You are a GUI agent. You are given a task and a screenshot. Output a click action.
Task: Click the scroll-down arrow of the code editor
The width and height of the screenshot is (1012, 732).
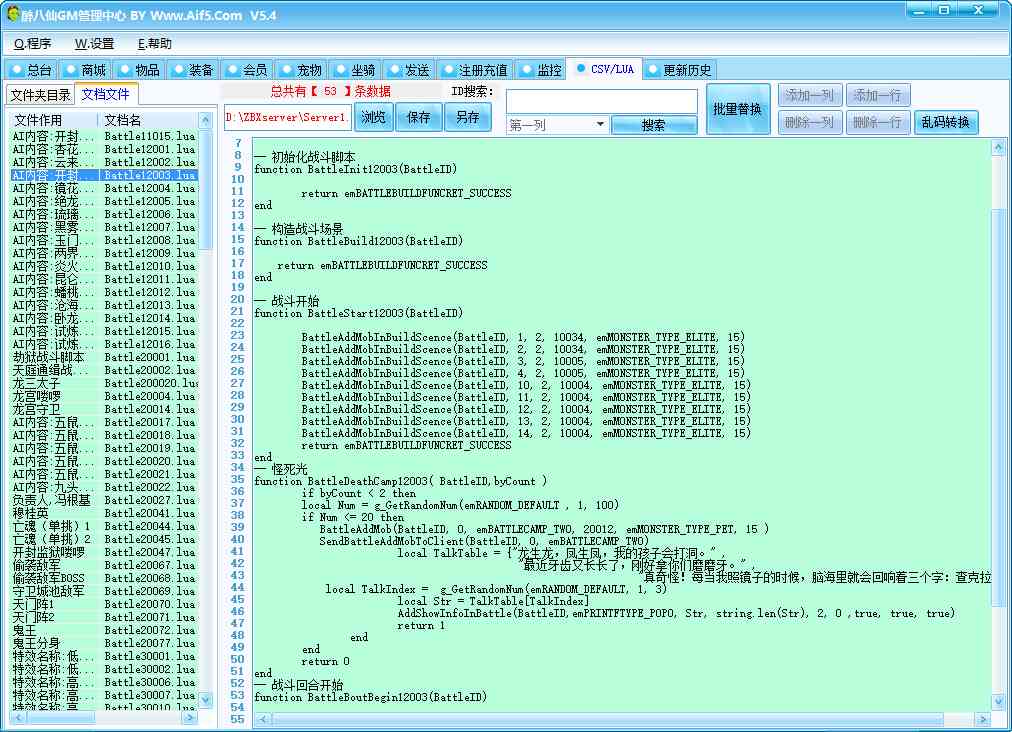998,703
